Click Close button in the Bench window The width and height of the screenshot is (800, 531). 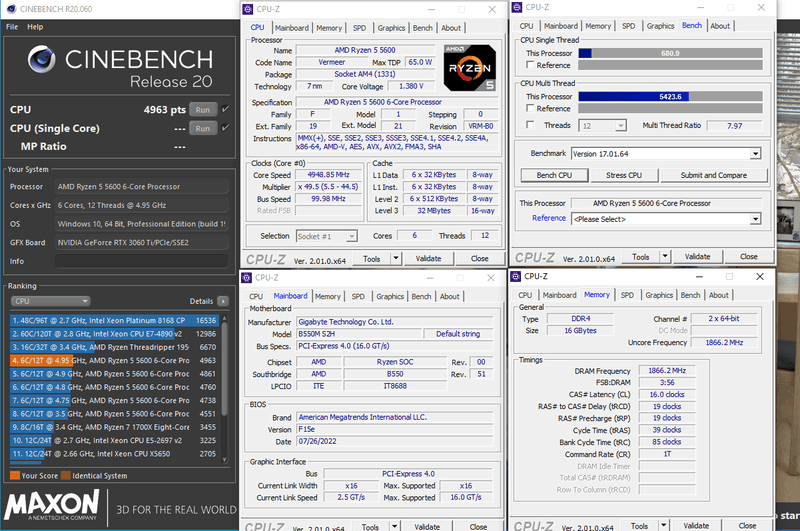coord(748,257)
